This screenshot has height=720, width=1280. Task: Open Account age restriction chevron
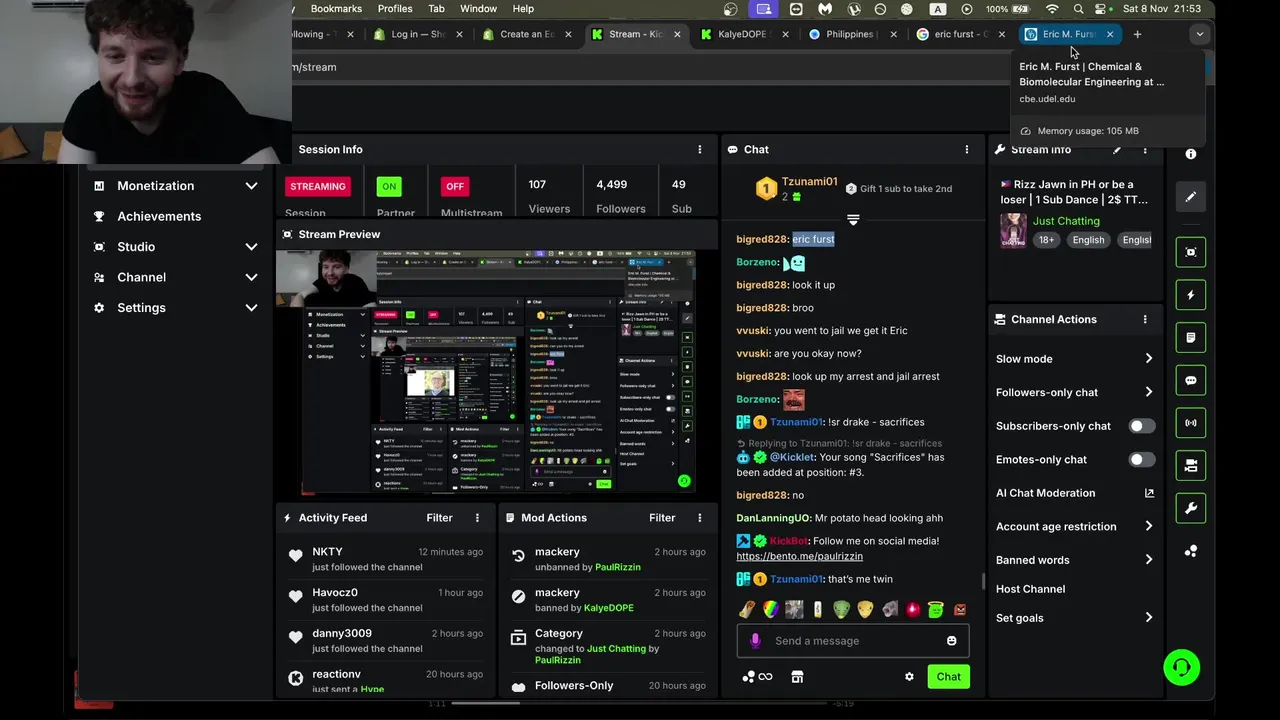tap(1148, 526)
